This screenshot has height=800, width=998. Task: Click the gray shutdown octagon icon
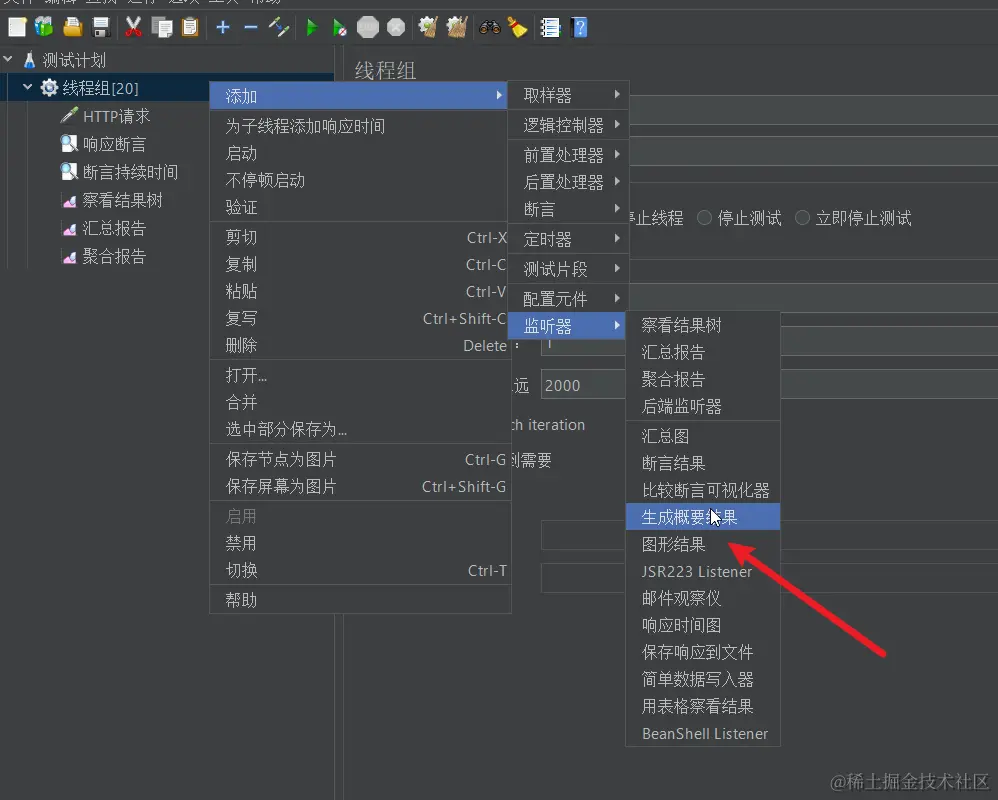(x=394, y=27)
